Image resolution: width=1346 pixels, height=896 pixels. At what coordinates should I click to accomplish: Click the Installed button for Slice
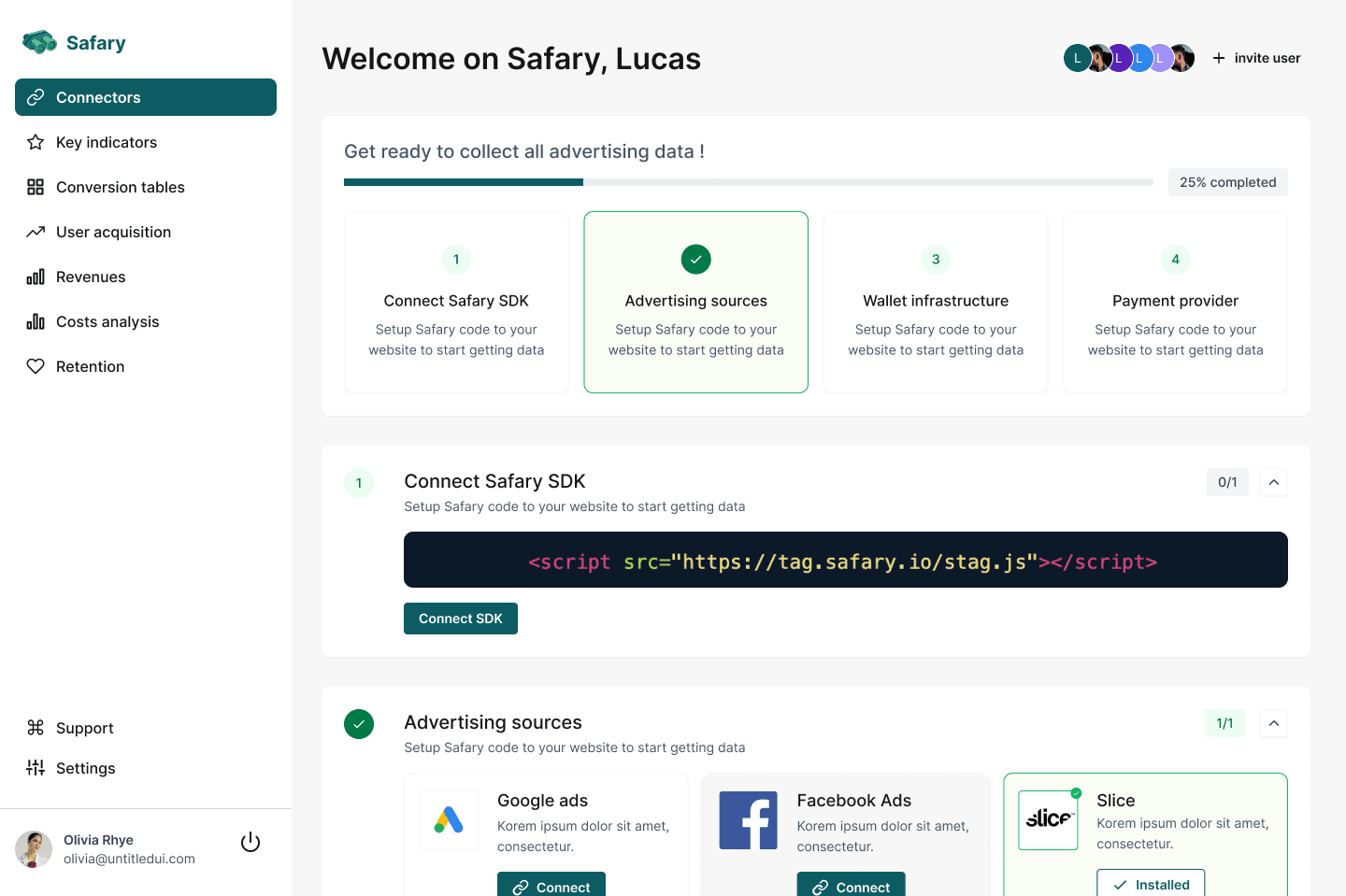(1151, 883)
